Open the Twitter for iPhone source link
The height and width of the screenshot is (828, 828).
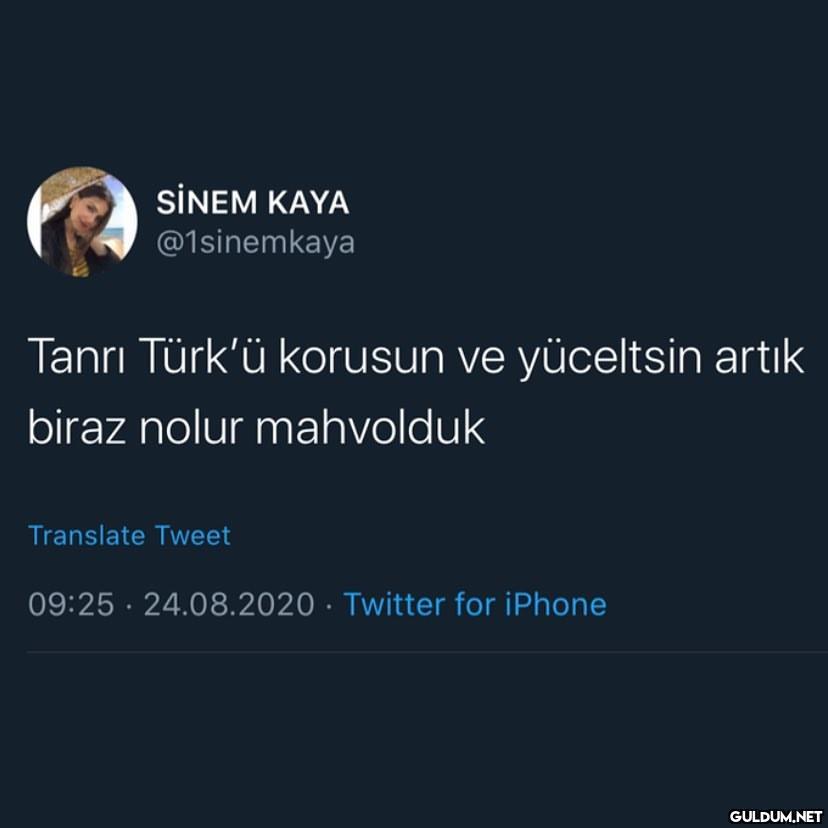[x=475, y=604]
